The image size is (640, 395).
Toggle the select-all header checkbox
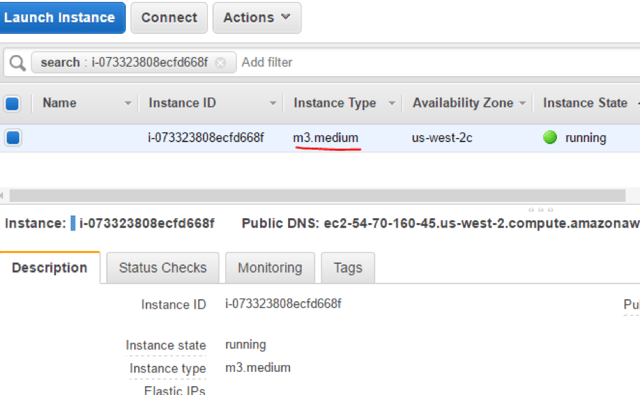point(12,103)
